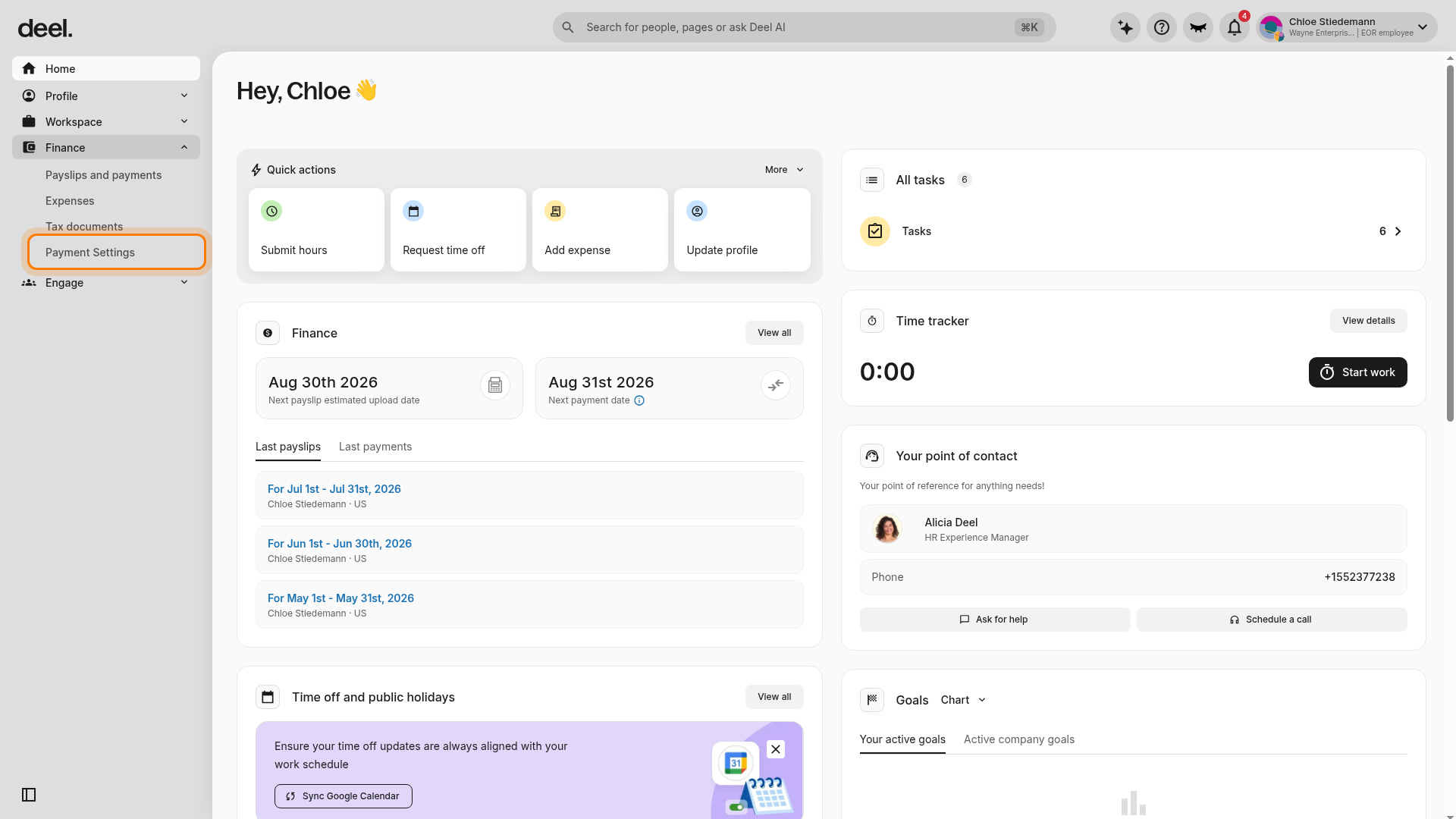Toggle the hide sensitive data eye icon

1198,27
